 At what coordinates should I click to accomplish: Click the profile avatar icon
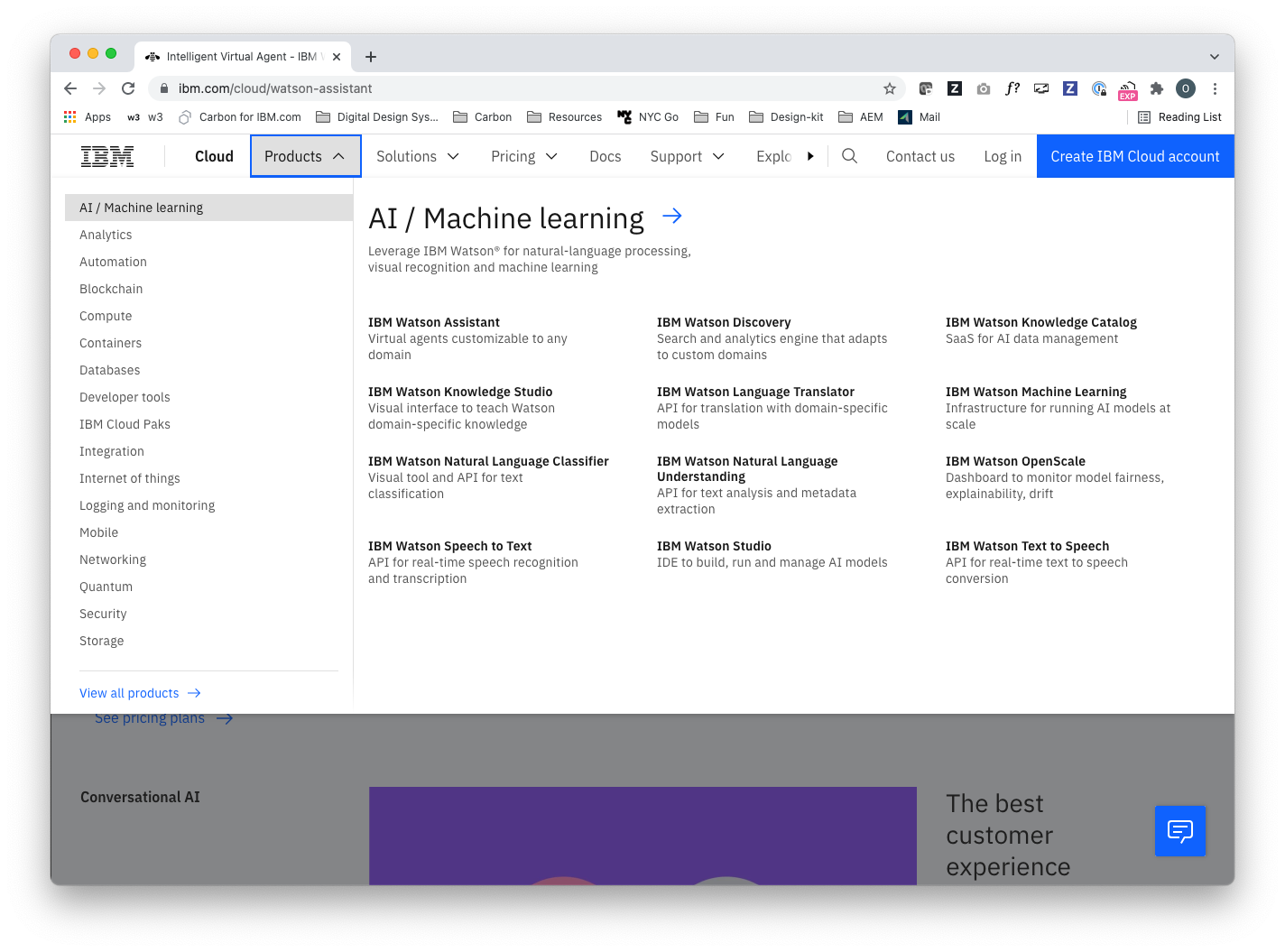(x=1186, y=88)
